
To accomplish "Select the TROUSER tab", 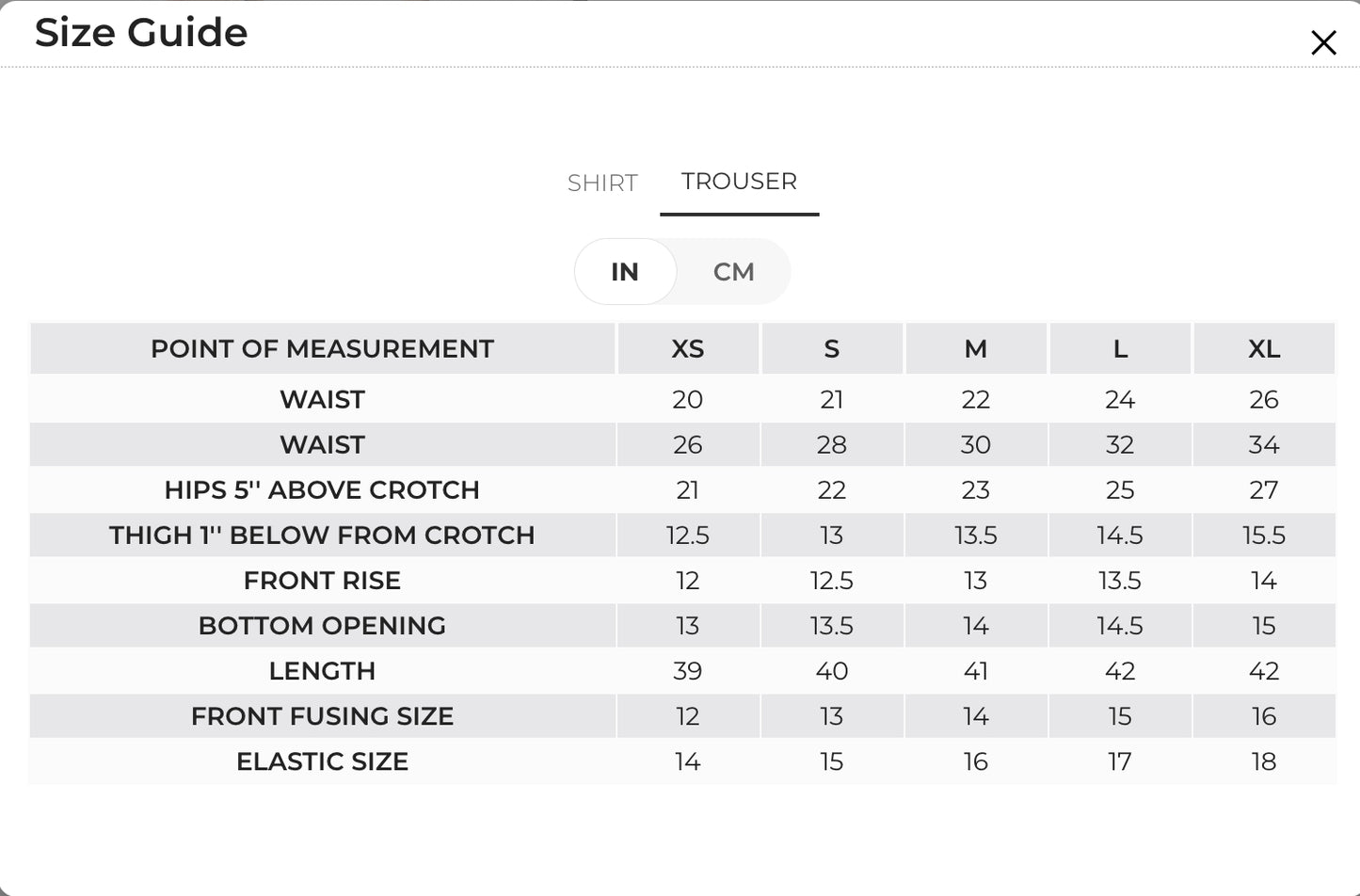I will pos(739,182).
